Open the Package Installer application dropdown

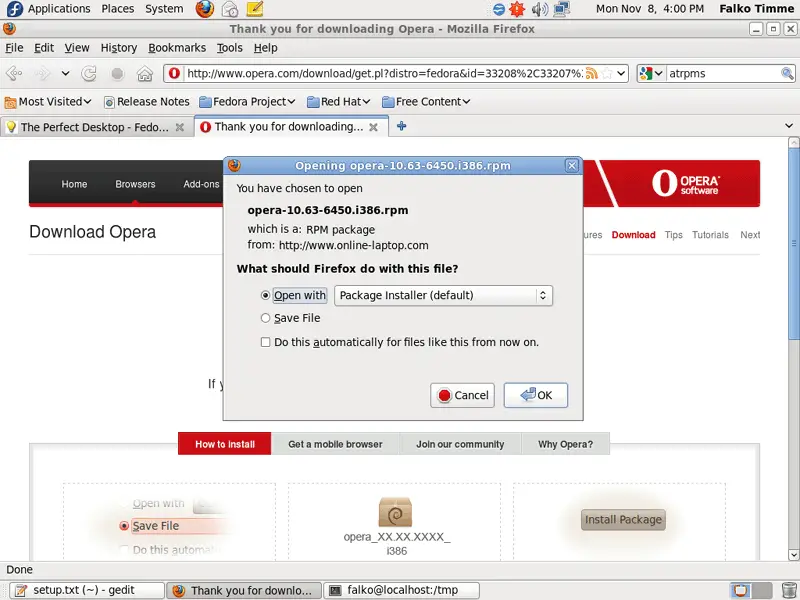tap(443, 295)
